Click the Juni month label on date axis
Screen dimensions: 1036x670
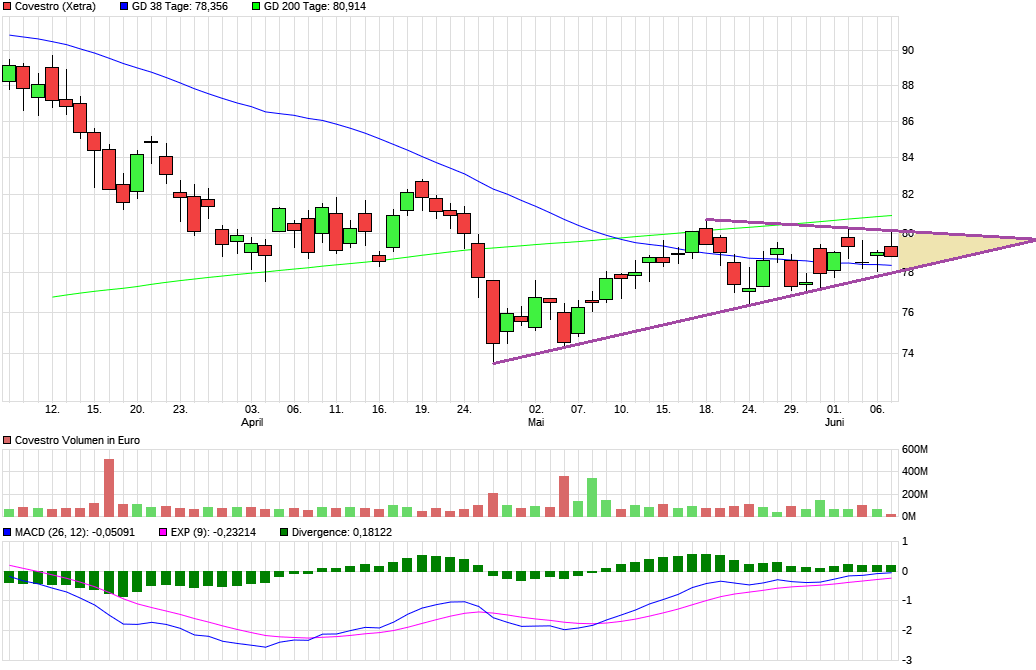point(834,423)
